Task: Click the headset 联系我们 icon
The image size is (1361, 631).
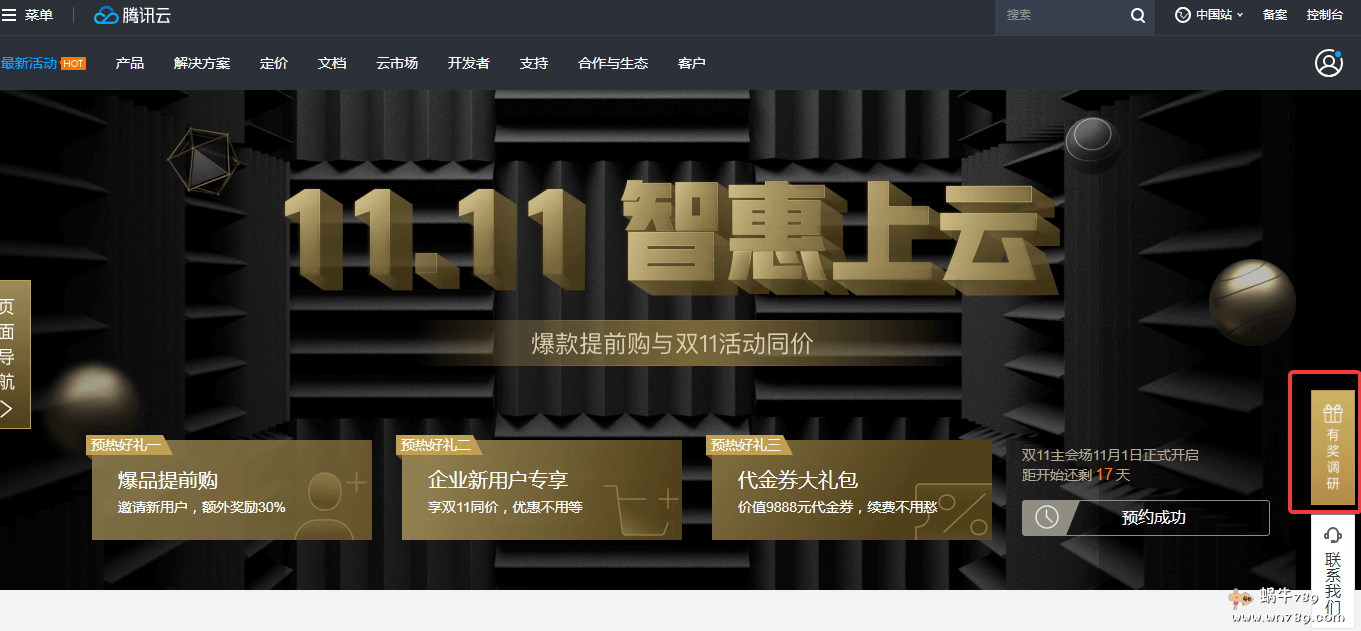Action: (1332, 534)
